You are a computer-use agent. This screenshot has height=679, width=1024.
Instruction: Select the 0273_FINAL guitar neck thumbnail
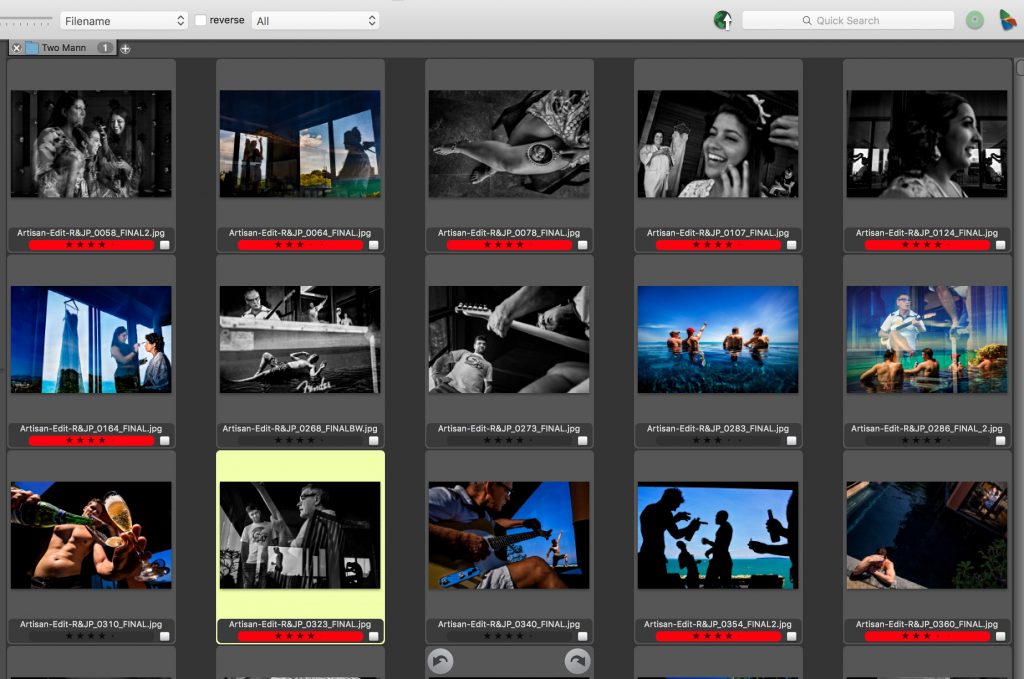click(x=509, y=340)
